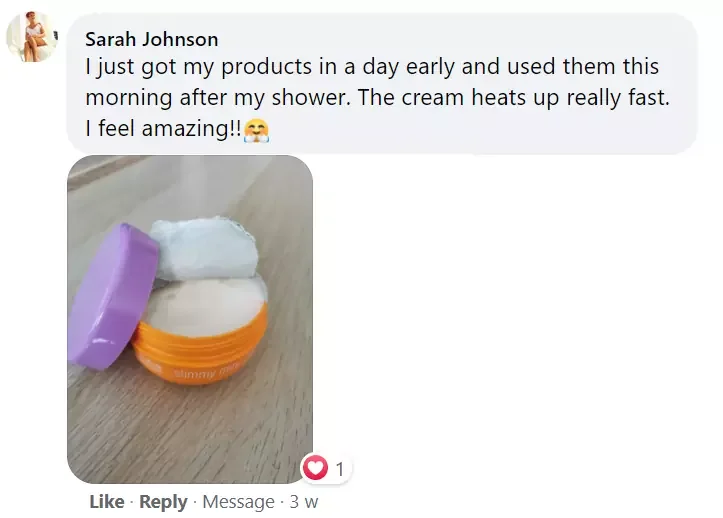The image size is (723, 518).
Task: Reply to Sarah Johnson's comment
Action: (163, 501)
